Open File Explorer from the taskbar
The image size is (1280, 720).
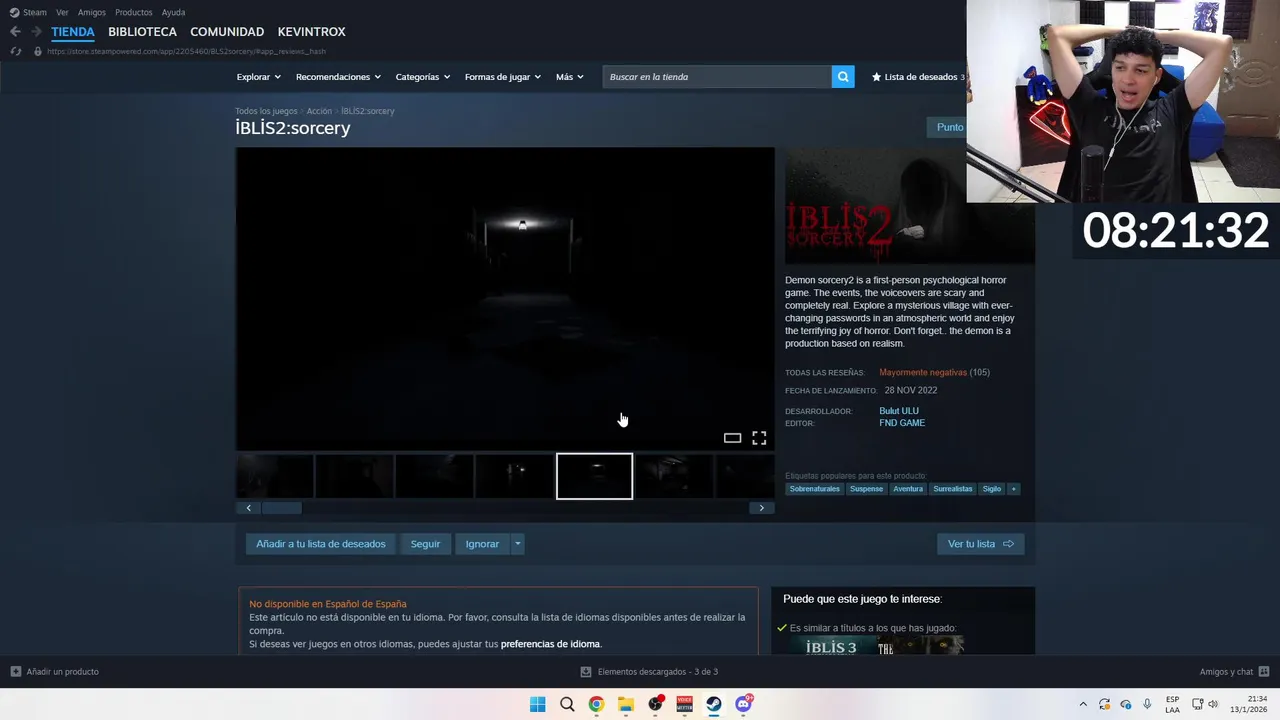tap(625, 704)
